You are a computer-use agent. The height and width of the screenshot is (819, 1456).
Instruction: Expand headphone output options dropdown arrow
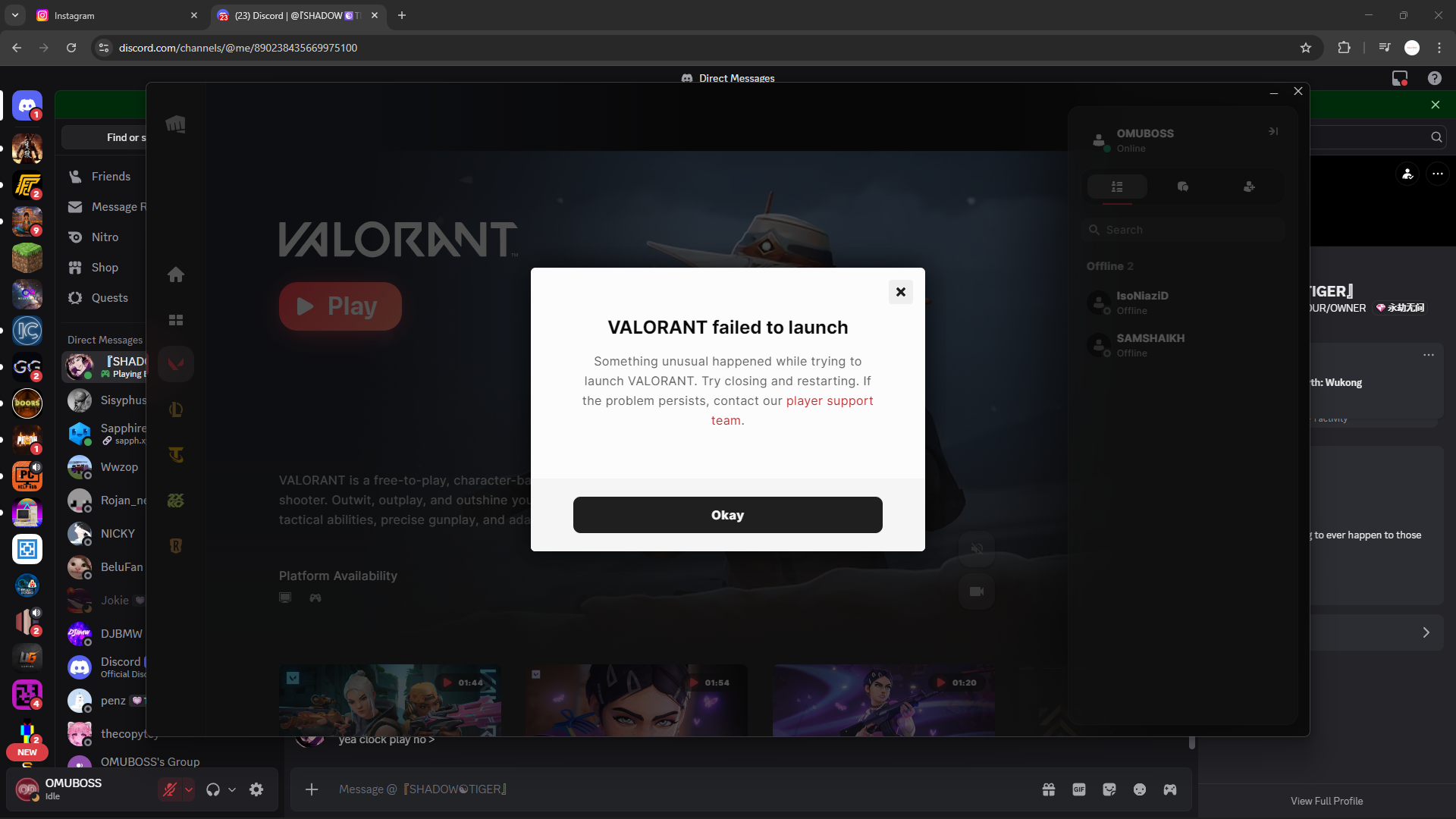pyautogui.click(x=232, y=789)
